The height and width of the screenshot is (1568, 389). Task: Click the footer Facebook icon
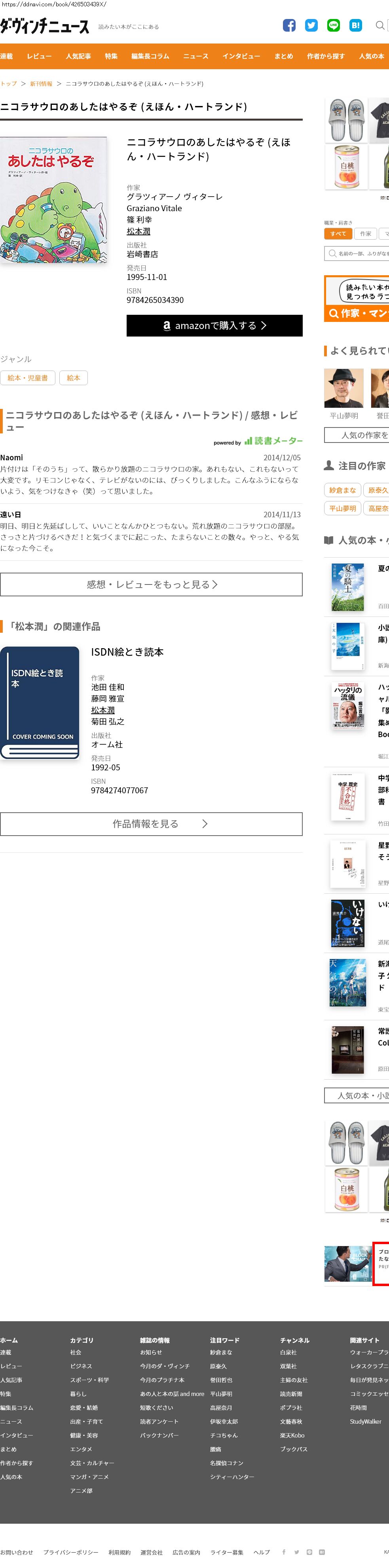coord(284,1551)
